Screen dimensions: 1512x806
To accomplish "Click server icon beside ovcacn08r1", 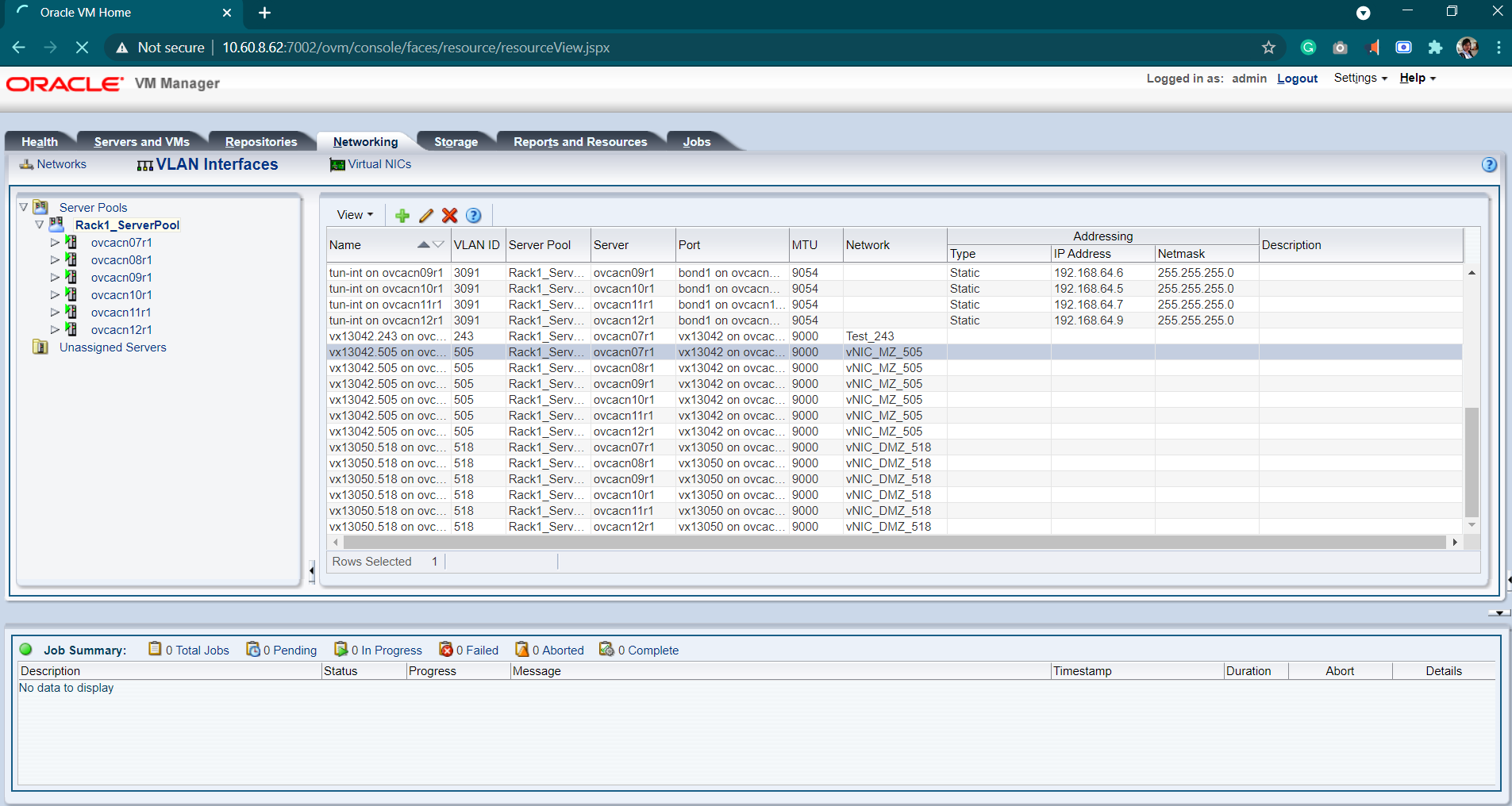I will pos(71,259).
